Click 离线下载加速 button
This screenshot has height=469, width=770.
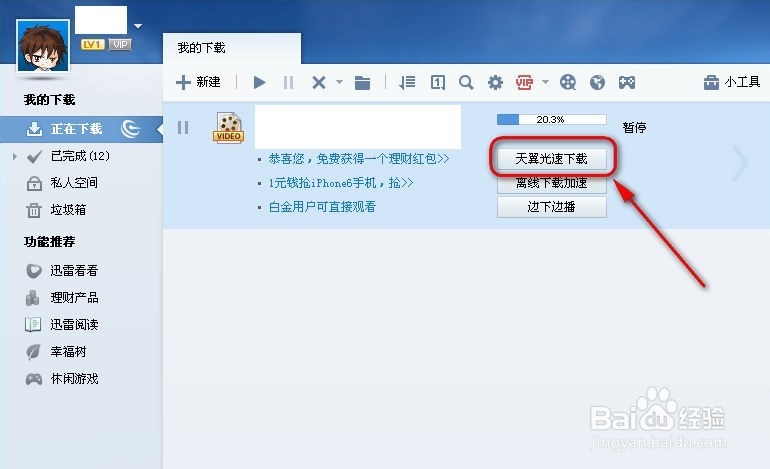click(551, 183)
